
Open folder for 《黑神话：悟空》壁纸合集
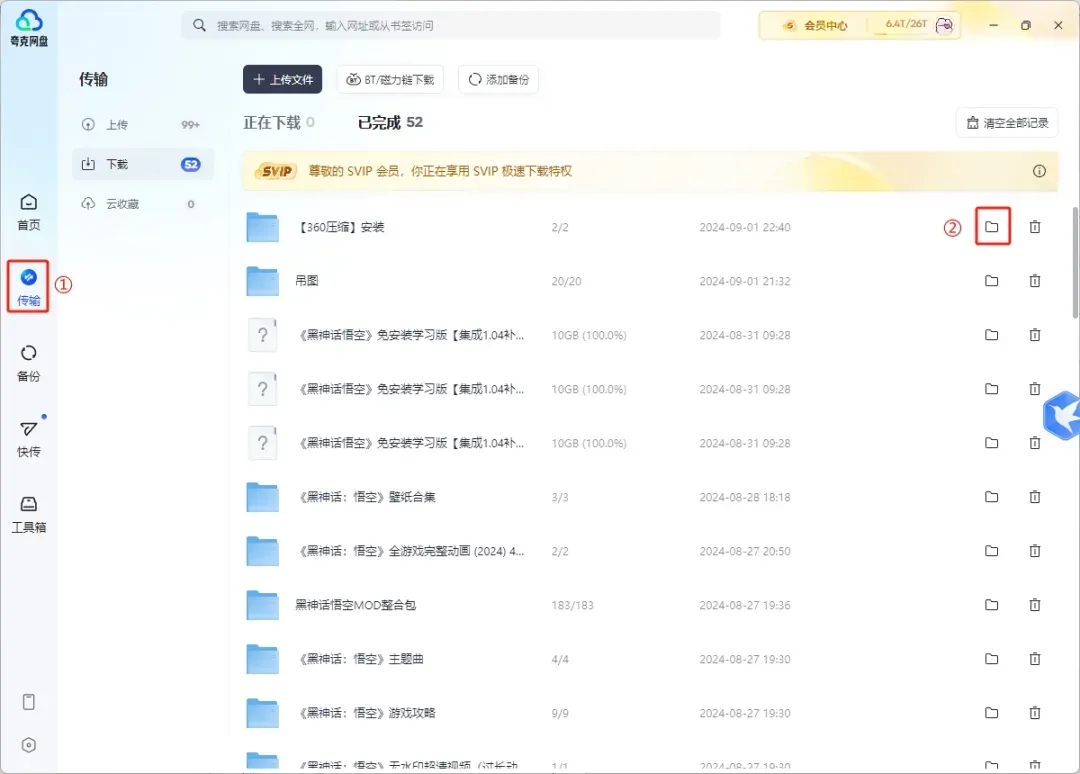coord(991,496)
